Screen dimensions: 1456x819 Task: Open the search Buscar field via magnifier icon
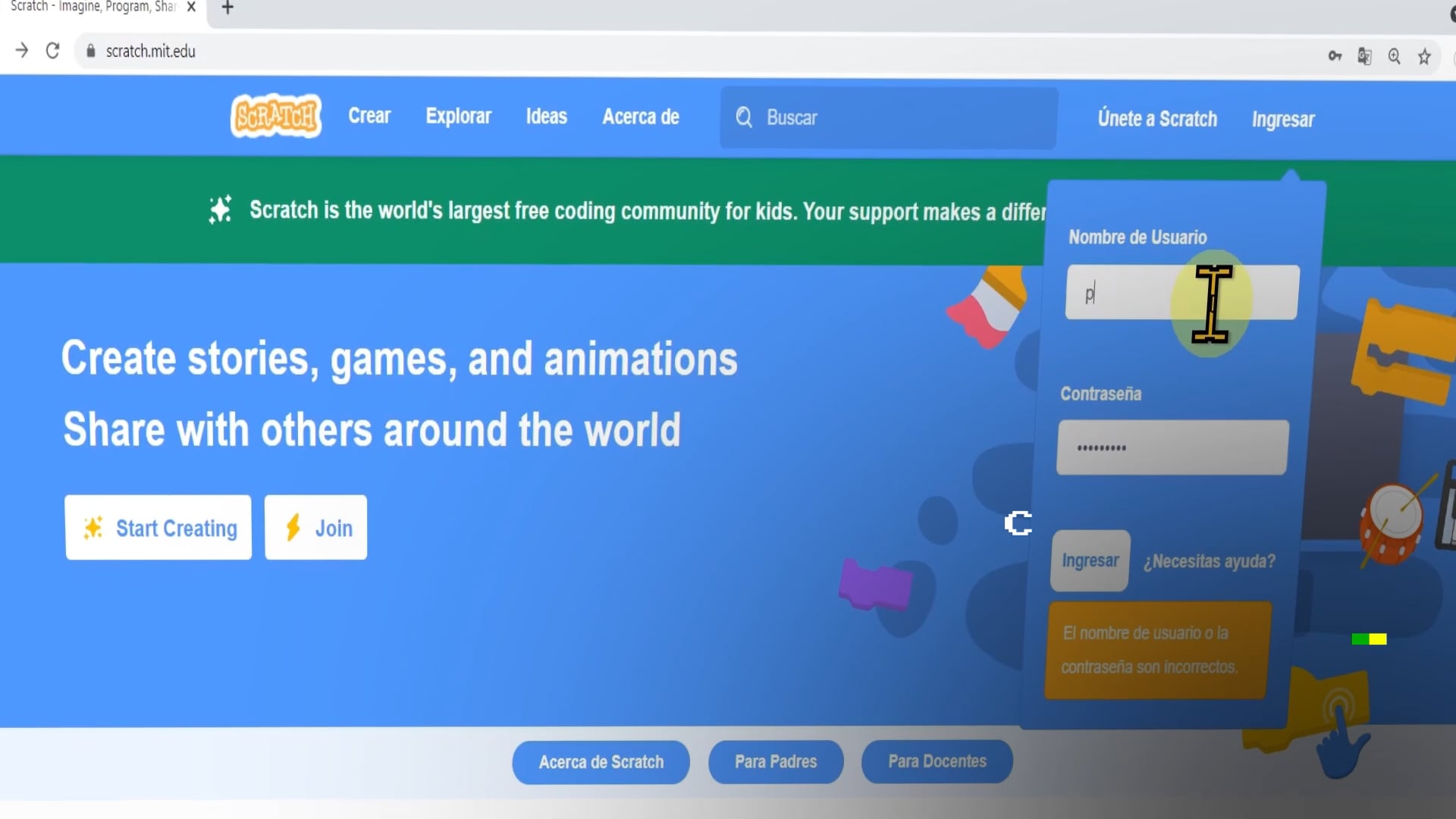click(x=743, y=118)
